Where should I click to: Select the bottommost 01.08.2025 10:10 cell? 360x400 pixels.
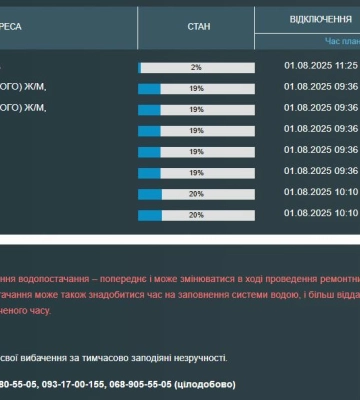pos(321,213)
